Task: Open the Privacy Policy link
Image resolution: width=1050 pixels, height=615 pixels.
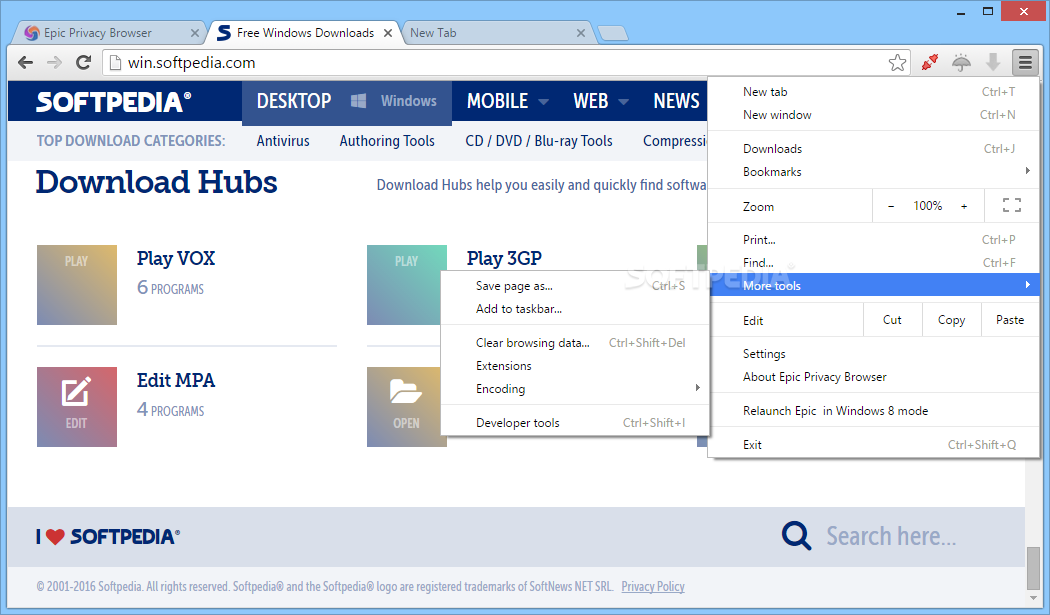Action: point(653,587)
